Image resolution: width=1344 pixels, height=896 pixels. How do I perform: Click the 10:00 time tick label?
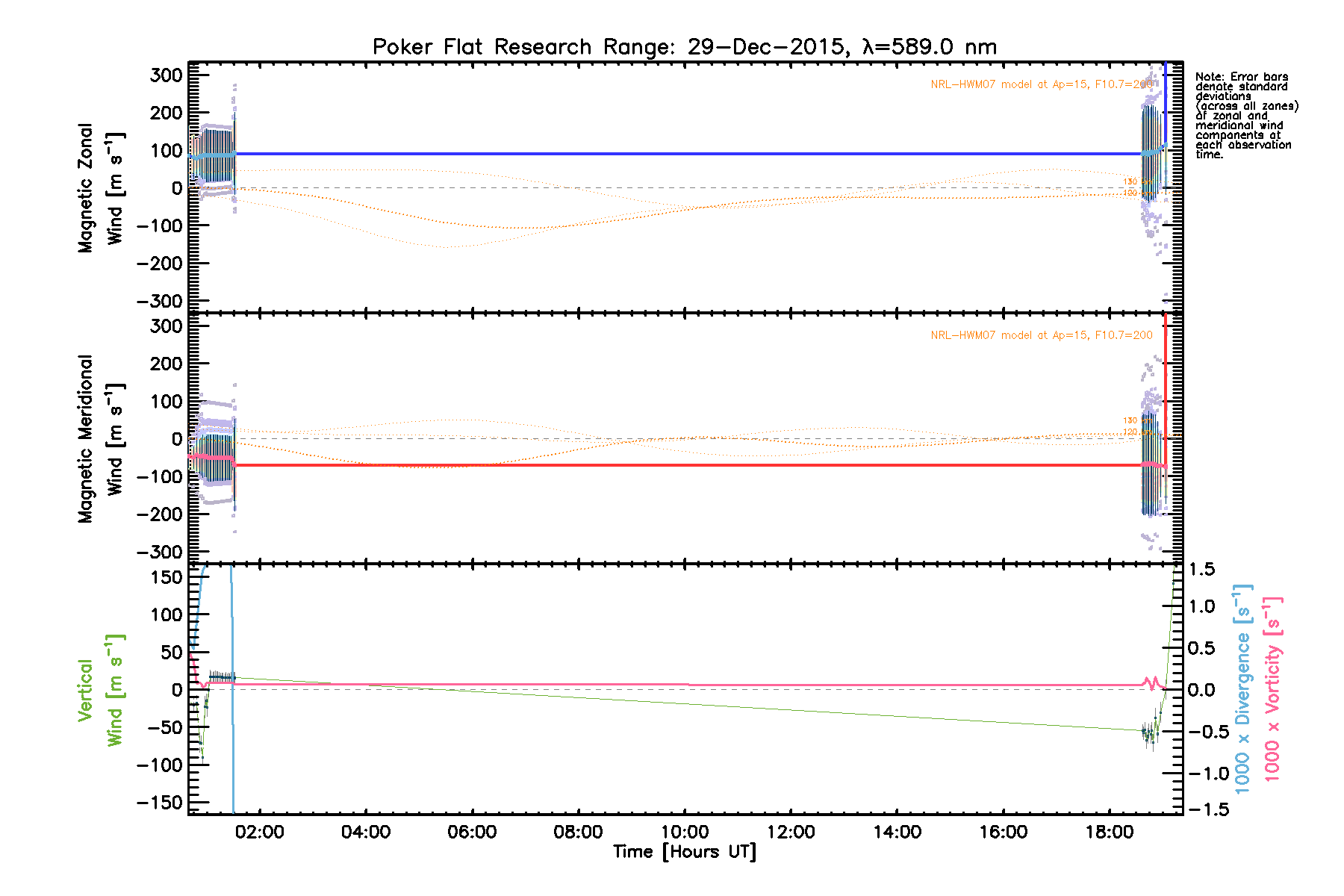(685, 833)
